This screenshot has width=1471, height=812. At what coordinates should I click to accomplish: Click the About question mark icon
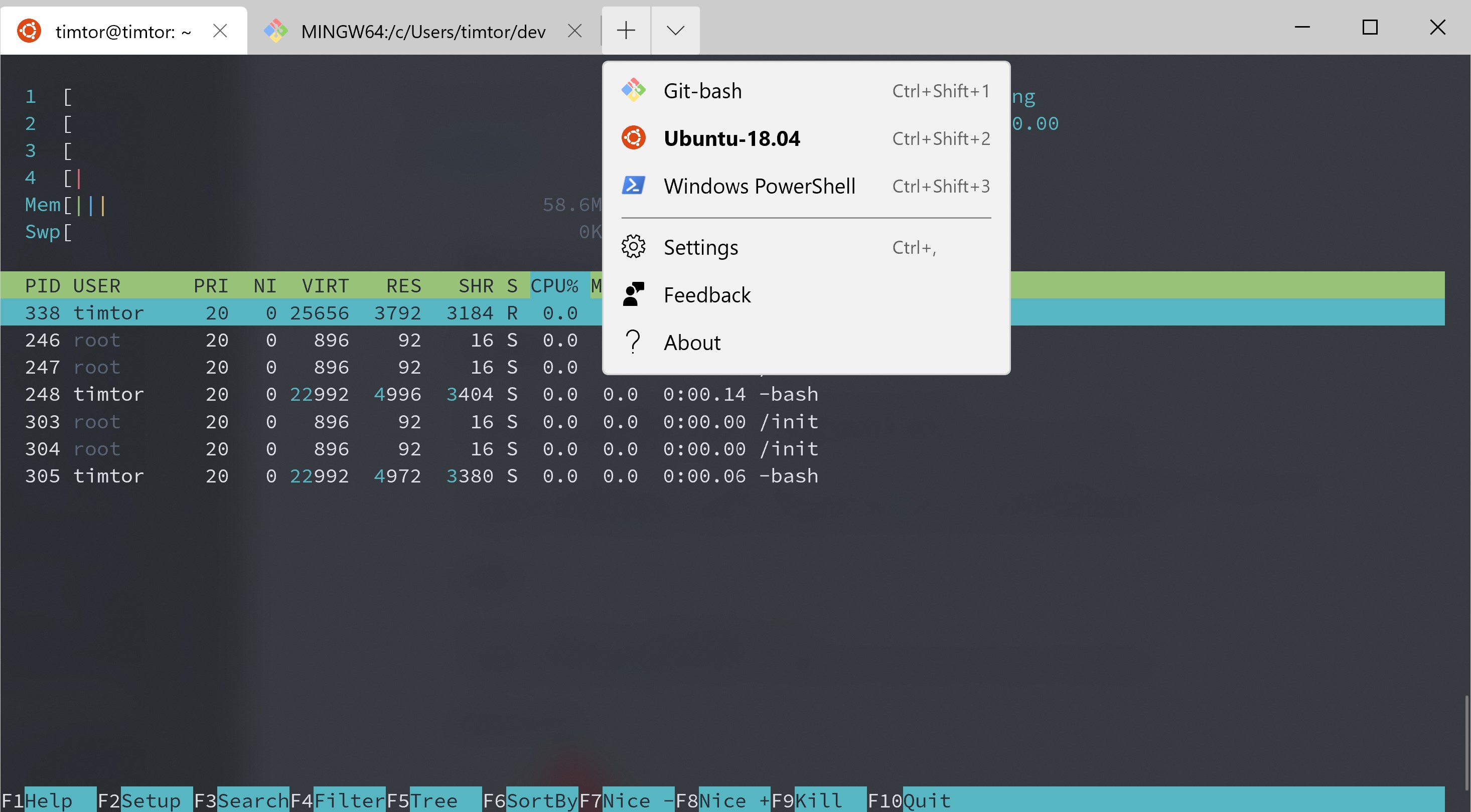[x=633, y=342]
